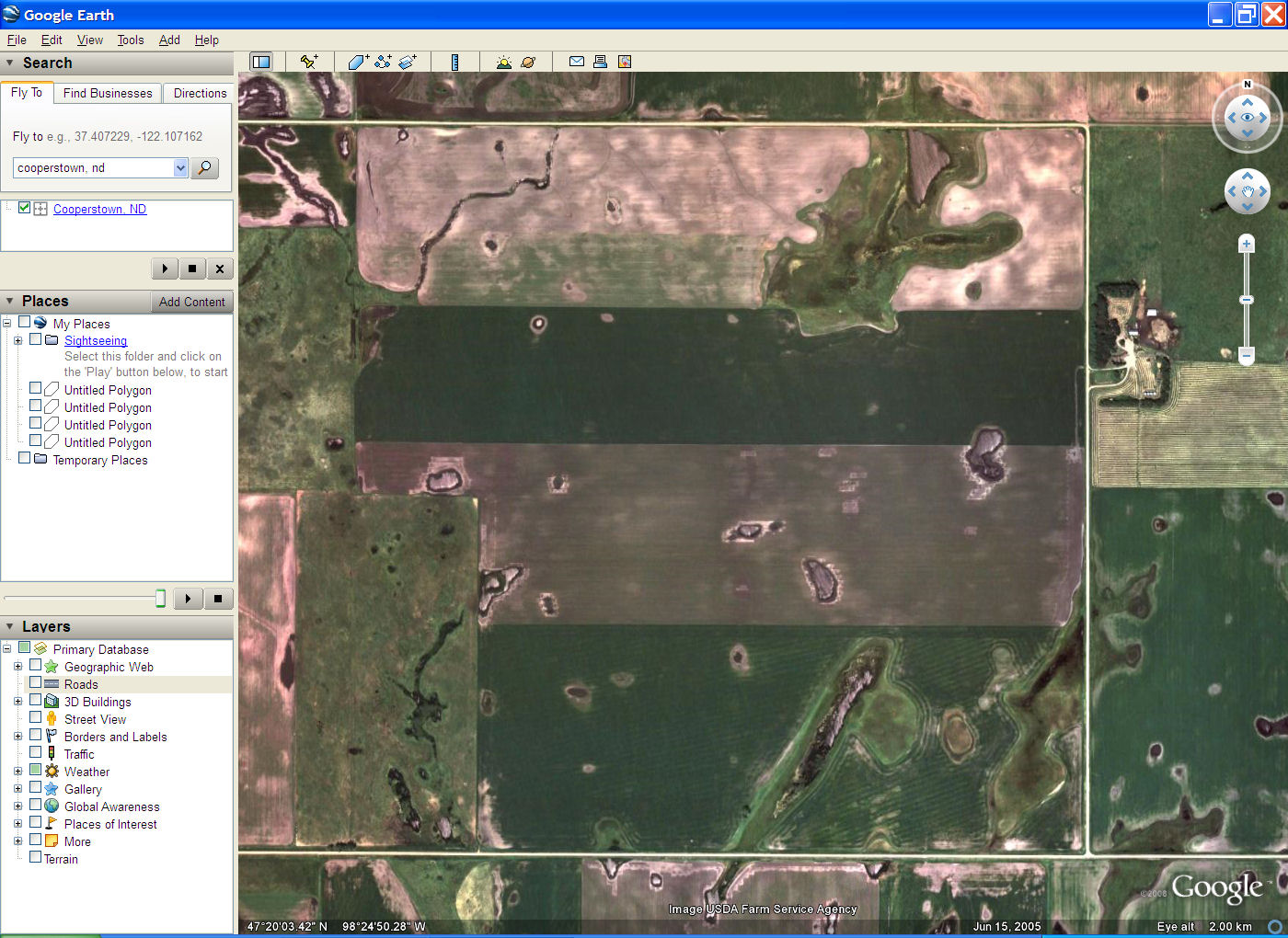1288x938 pixels.
Task: Add a polygon from the toolbar
Action: [358, 62]
